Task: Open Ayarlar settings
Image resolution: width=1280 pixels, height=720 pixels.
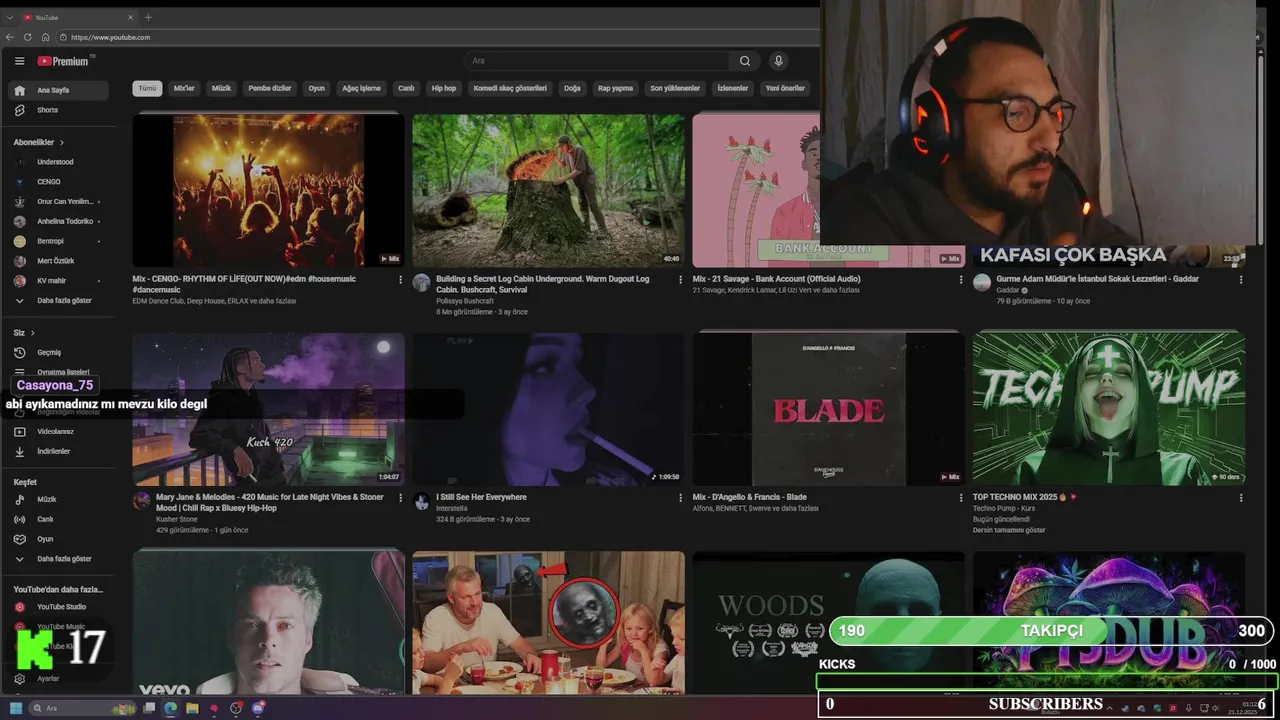Action: pyautogui.click(x=59, y=678)
